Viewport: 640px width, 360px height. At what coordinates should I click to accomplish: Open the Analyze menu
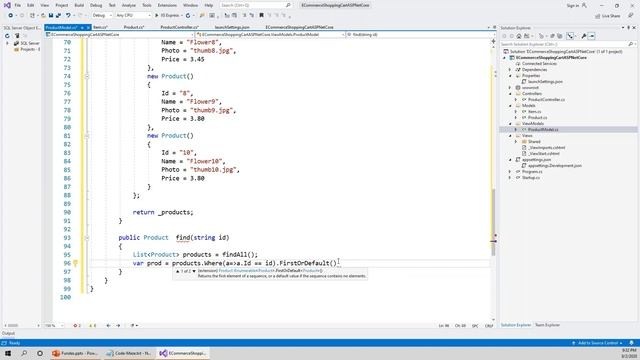[x=129, y=5]
